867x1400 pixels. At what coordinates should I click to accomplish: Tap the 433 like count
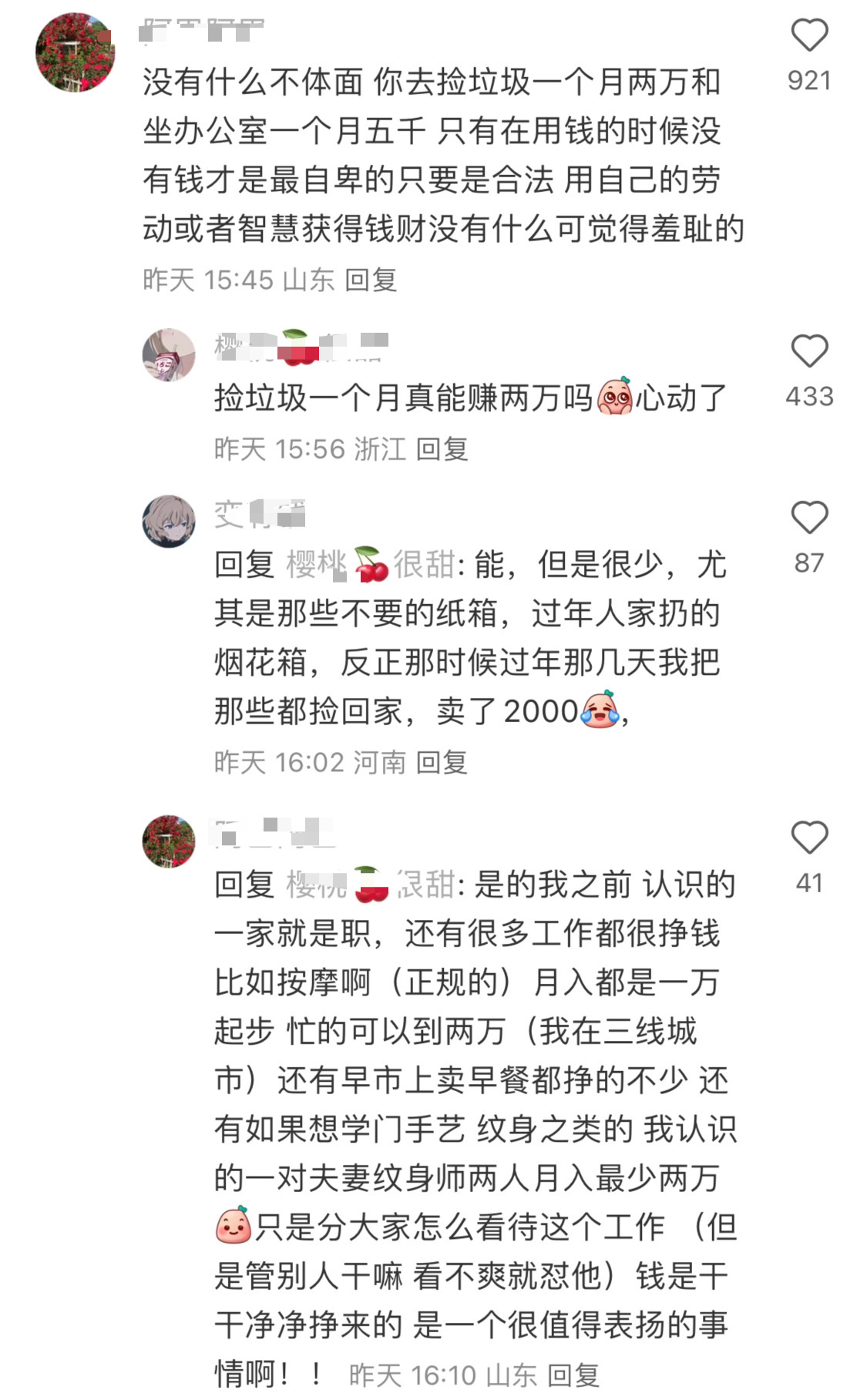click(809, 396)
